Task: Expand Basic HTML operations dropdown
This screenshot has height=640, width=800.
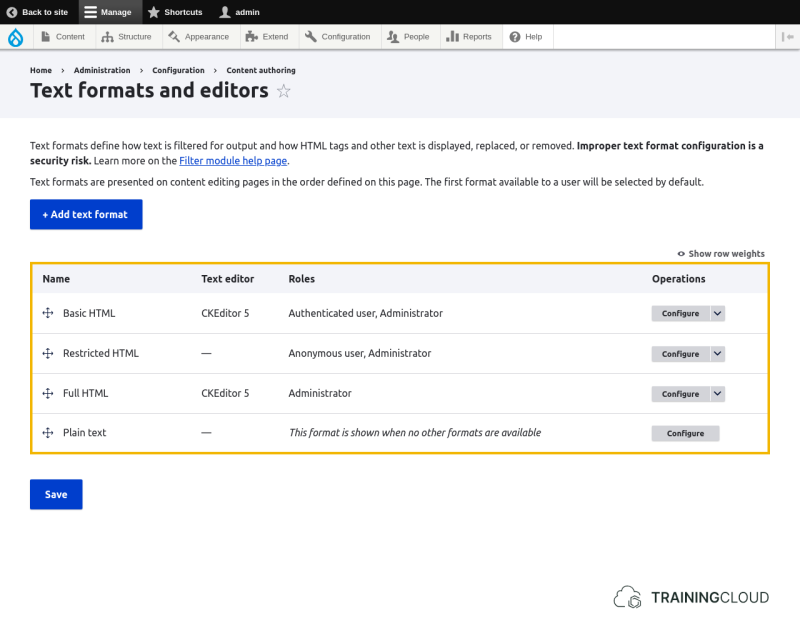Action: click(717, 313)
